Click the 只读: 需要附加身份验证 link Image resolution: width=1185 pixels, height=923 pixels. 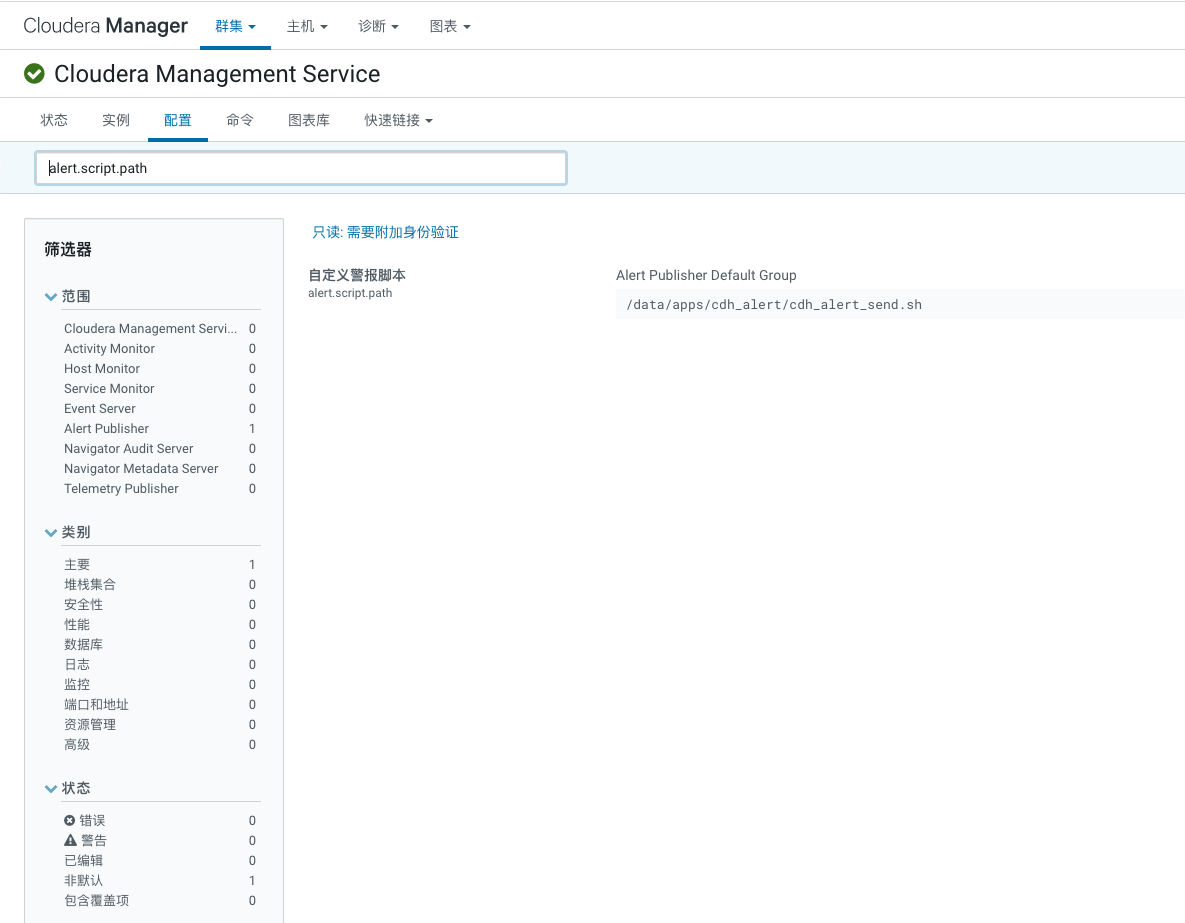[x=385, y=232]
